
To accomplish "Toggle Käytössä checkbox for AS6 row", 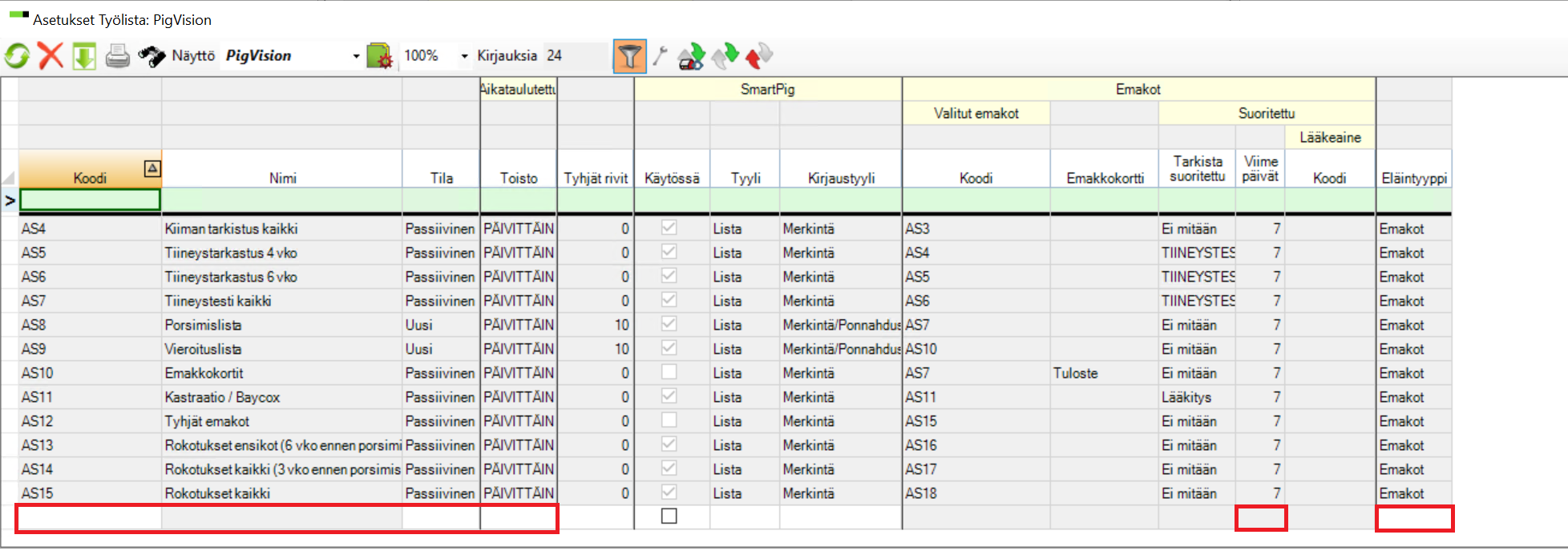I will (669, 276).
